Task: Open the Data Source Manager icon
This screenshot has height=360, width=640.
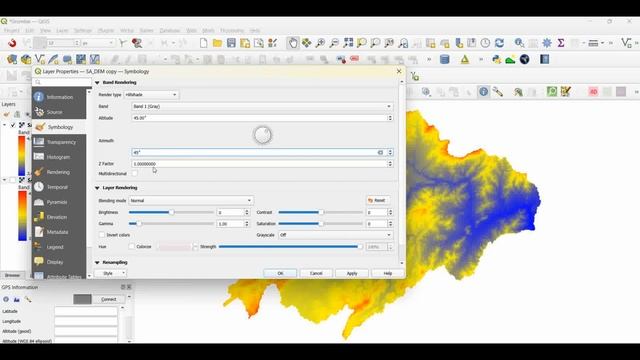Action: coord(12,60)
